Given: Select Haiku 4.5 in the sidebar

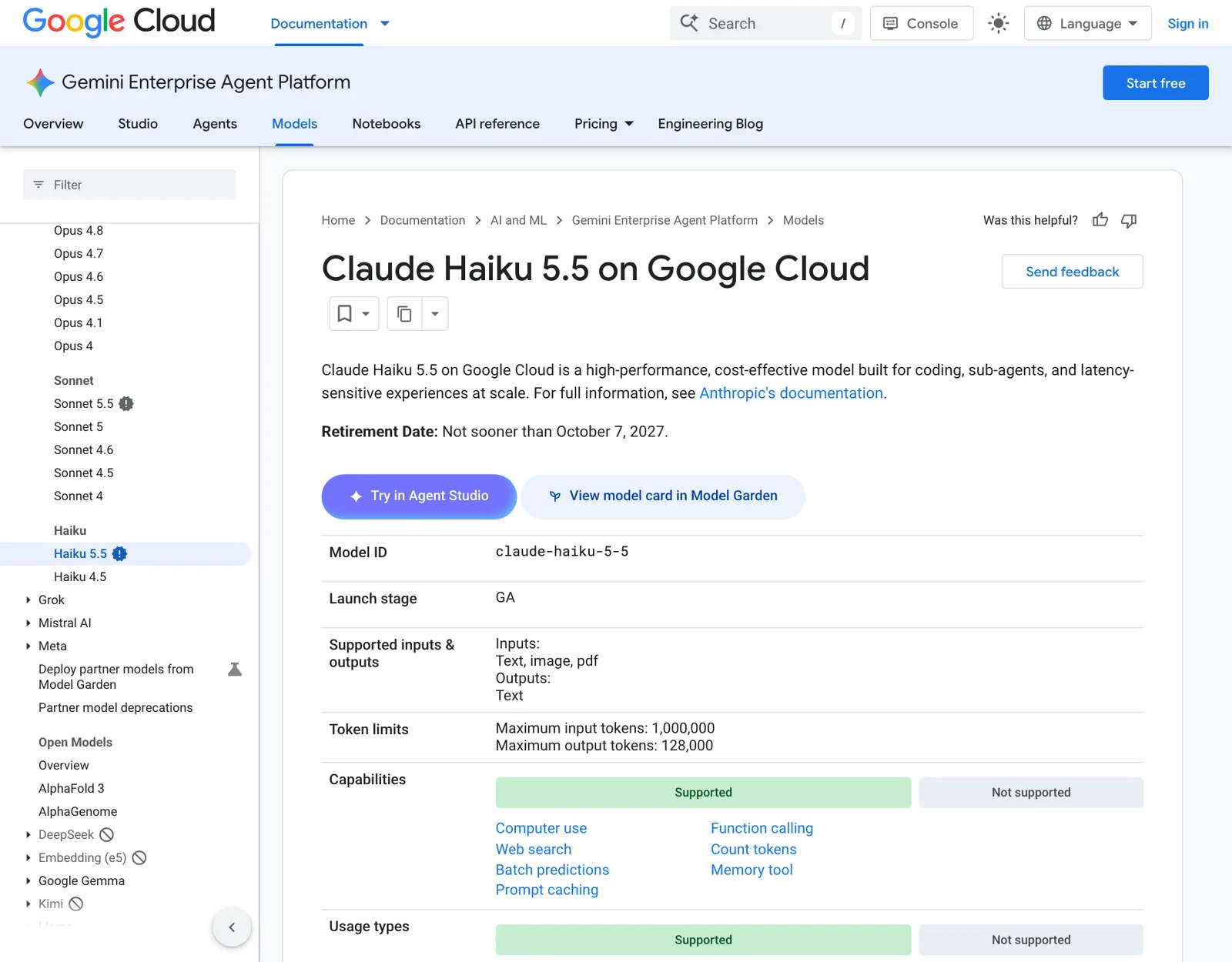Looking at the screenshot, I should tap(80, 576).
